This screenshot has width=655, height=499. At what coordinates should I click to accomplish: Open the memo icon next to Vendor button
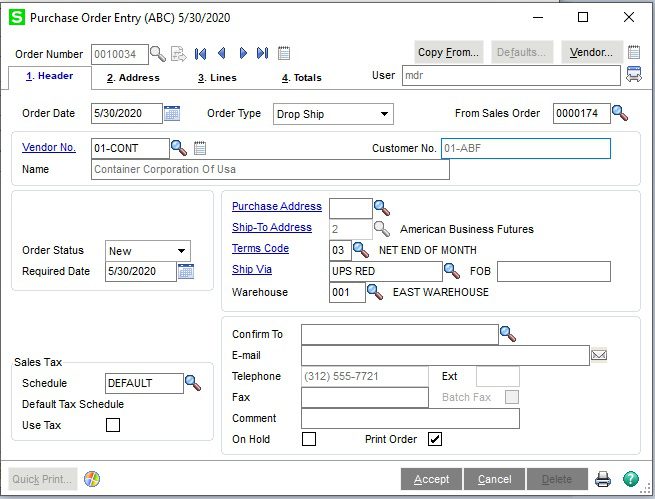click(634, 52)
